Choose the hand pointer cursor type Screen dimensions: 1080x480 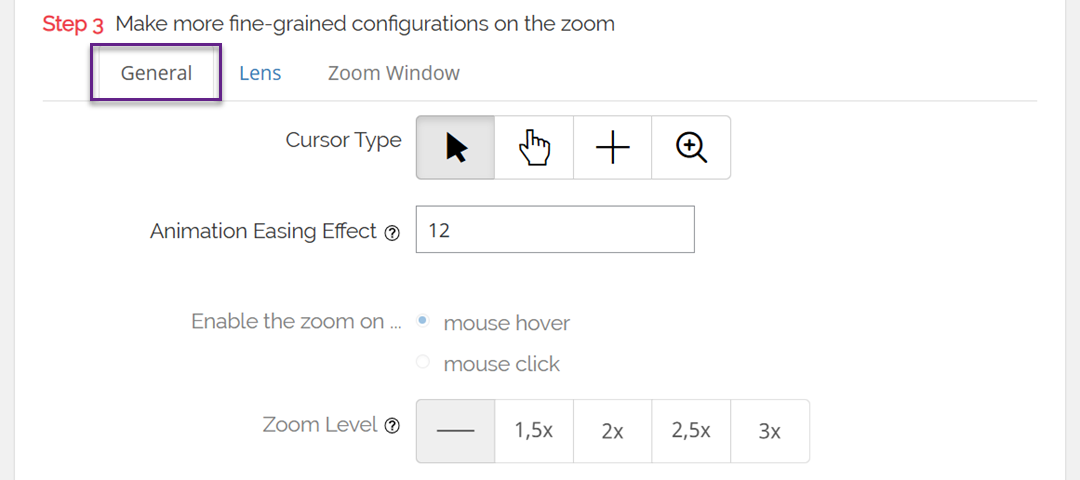pyautogui.click(x=534, y=148)
